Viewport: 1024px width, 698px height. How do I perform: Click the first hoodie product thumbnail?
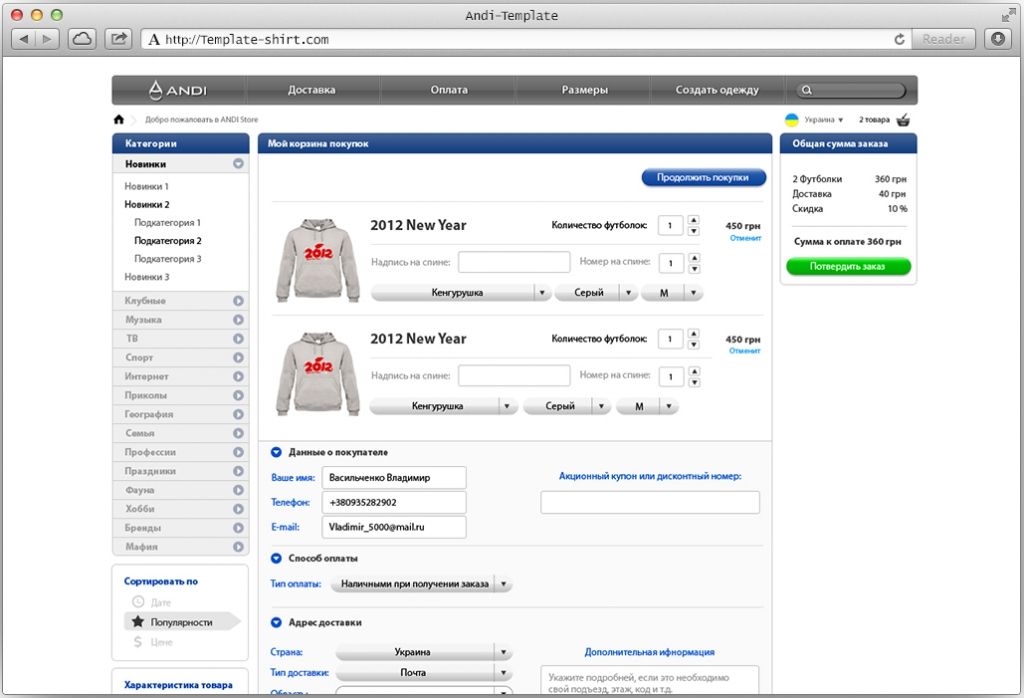[318, 261]
